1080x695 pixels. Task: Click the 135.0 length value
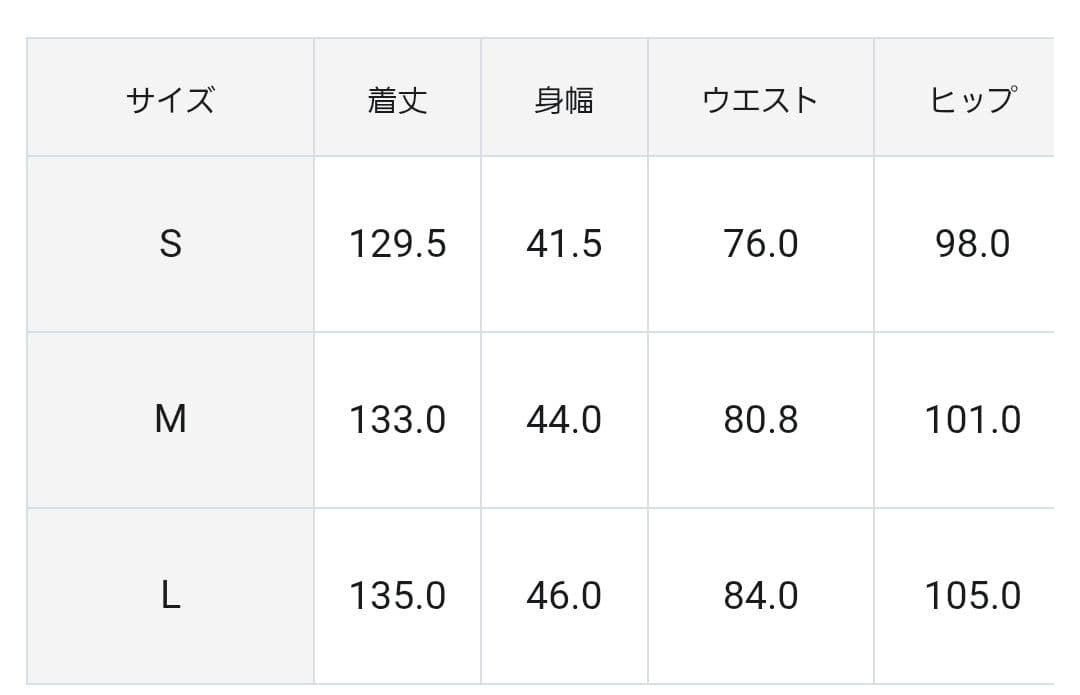[397, 596]
